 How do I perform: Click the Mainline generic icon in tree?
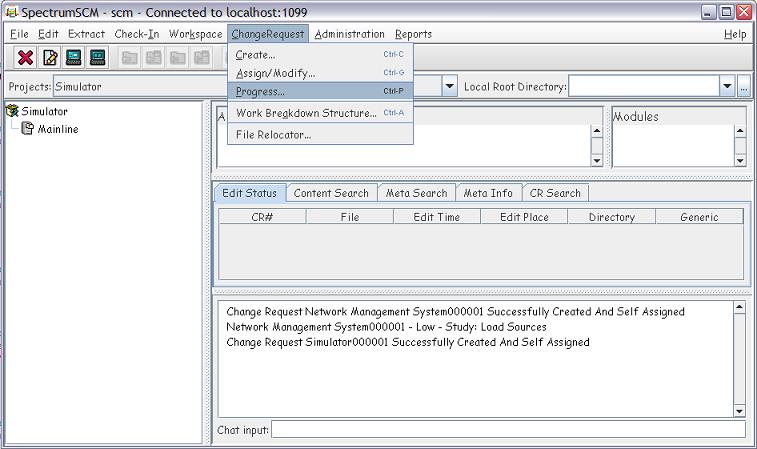click(x=28, y=128)
